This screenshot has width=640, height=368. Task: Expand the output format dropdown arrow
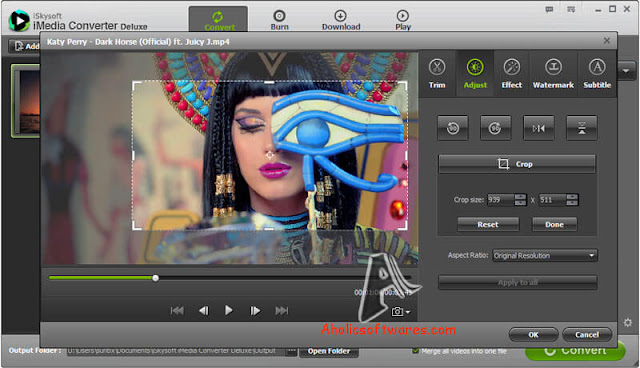point(626,71)
